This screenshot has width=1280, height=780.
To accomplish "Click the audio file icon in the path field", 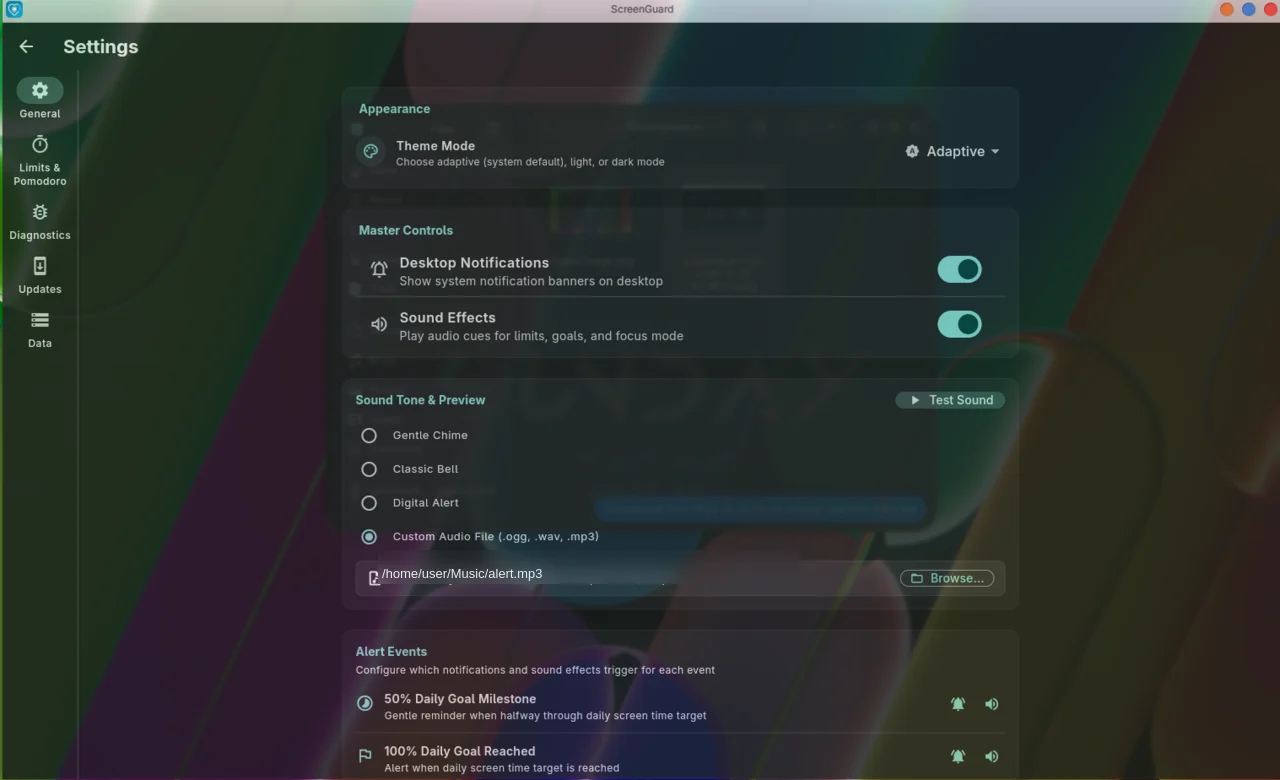I will coord(374,578).
